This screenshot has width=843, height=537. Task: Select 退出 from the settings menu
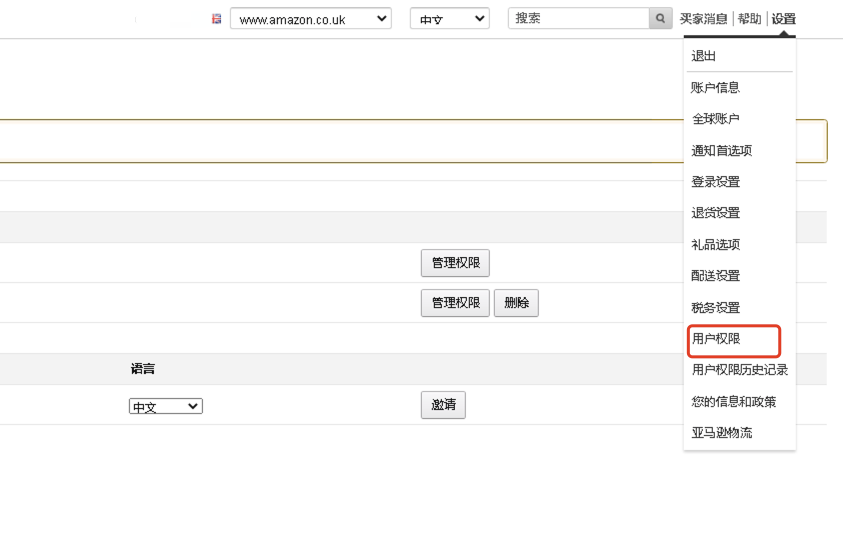point(703,56)
